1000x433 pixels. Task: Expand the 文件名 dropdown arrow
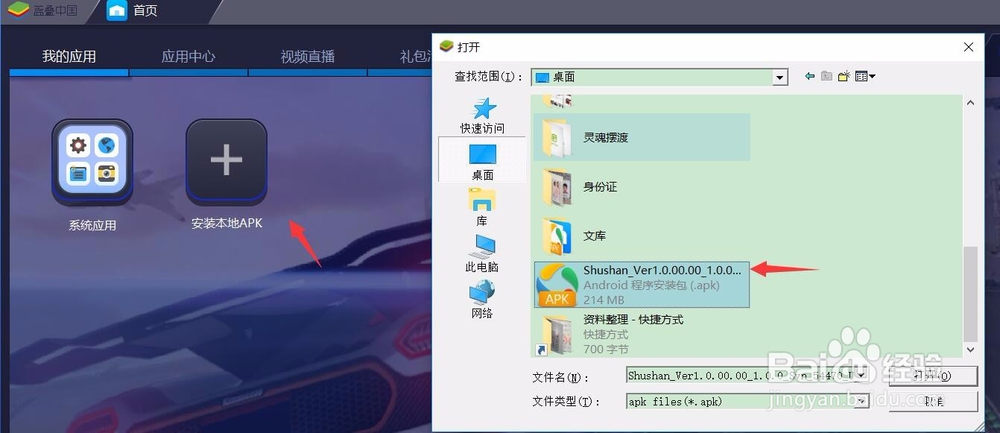point(862,376)
